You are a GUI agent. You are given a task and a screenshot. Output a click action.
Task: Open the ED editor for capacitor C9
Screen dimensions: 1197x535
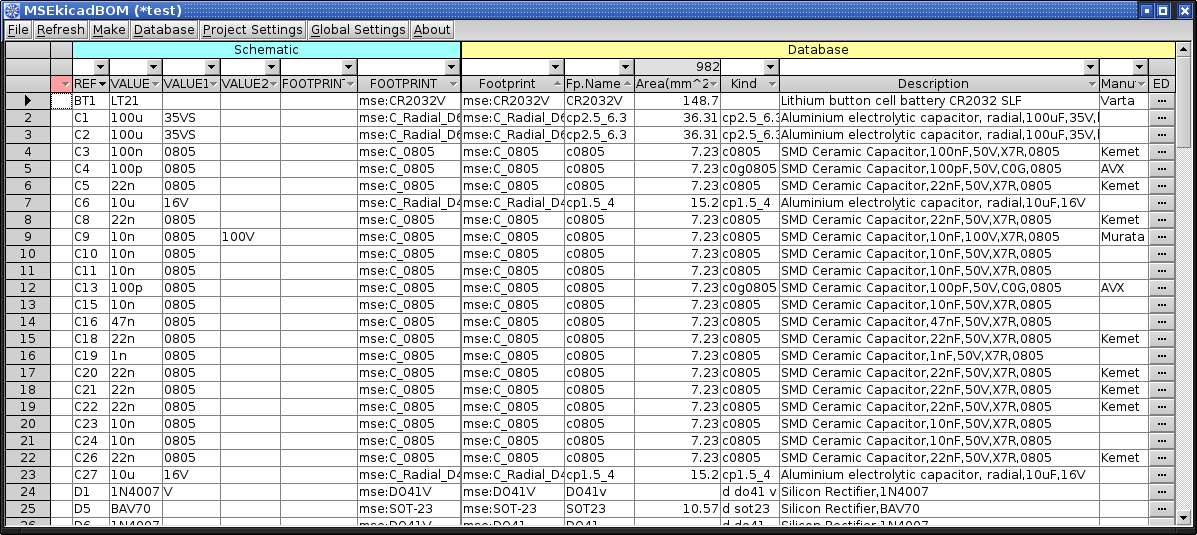click(x=1161, y=237)
